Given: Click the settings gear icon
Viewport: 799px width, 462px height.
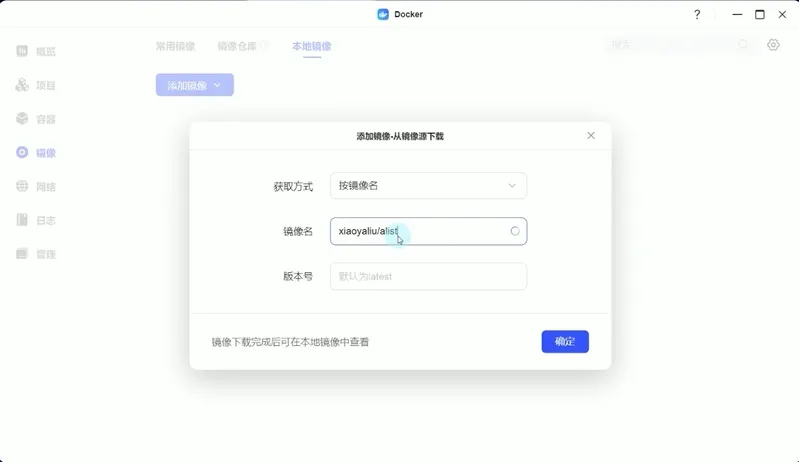Looking at the screenshot, I should pos(773,45).
